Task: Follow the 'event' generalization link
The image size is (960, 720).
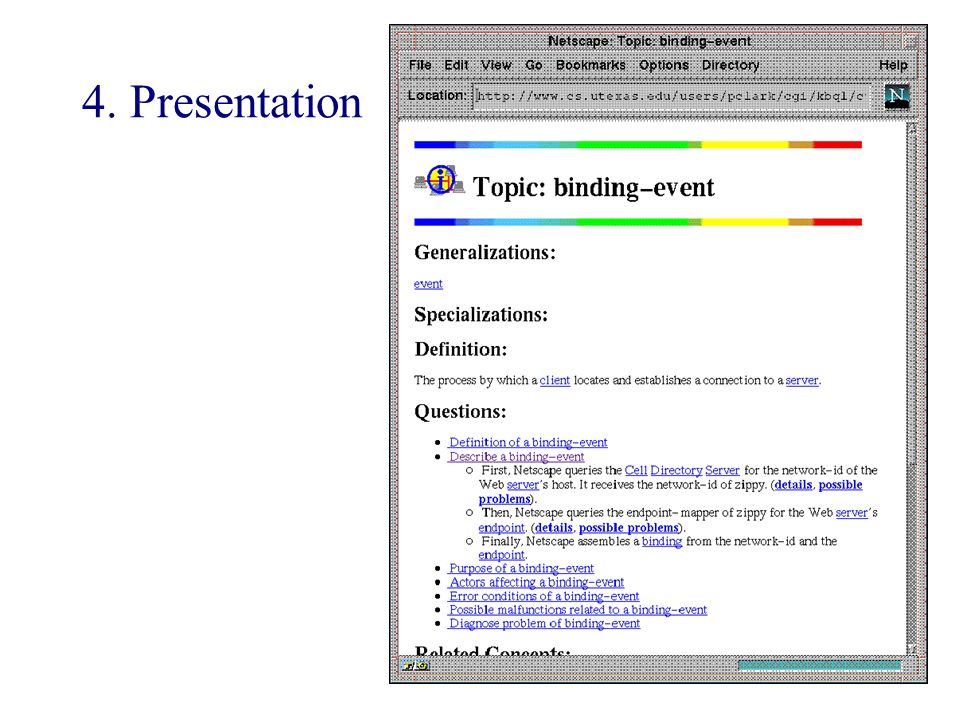Action: (x=428, y=284)
